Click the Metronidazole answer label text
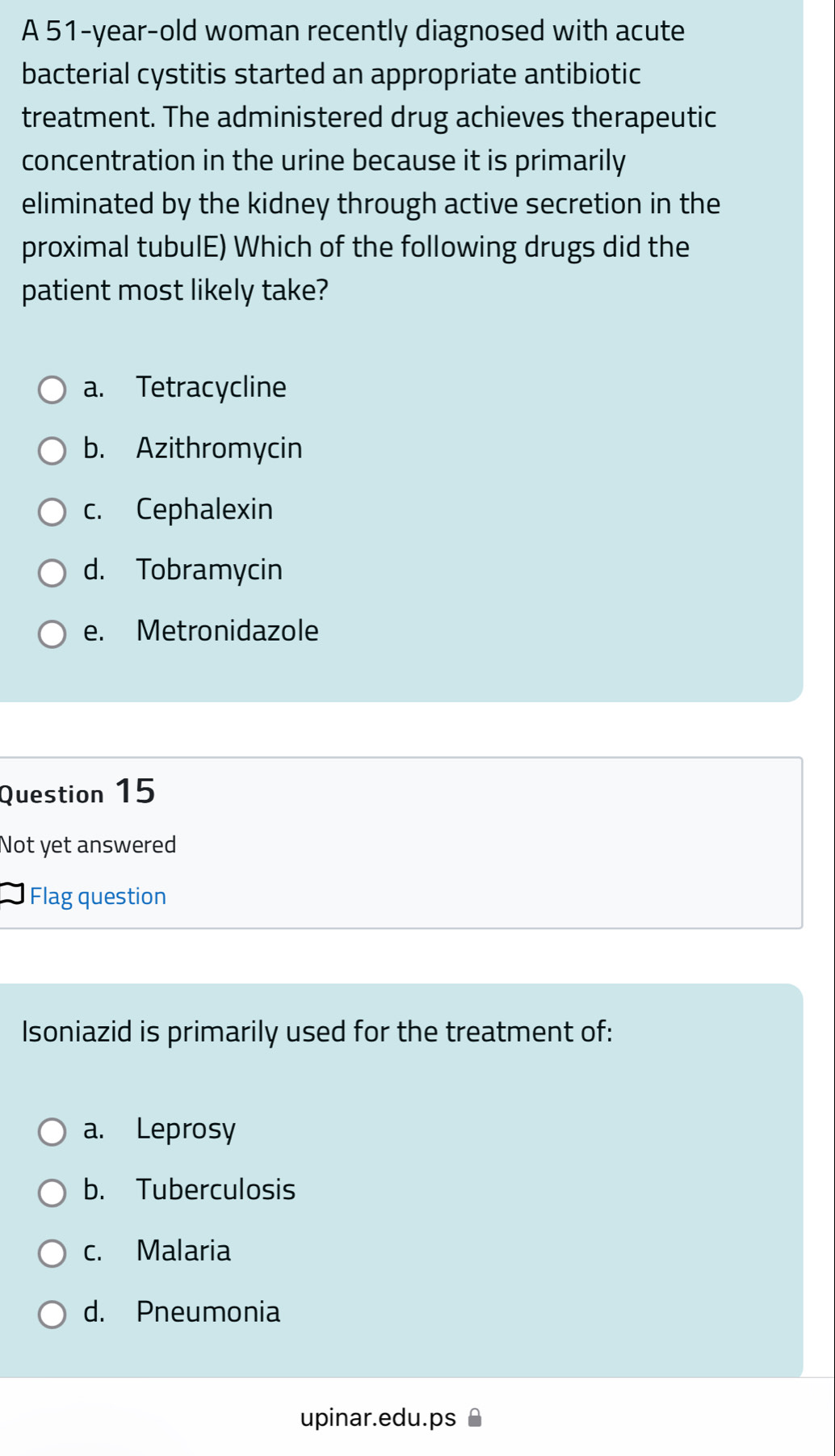 click(227, 630)
